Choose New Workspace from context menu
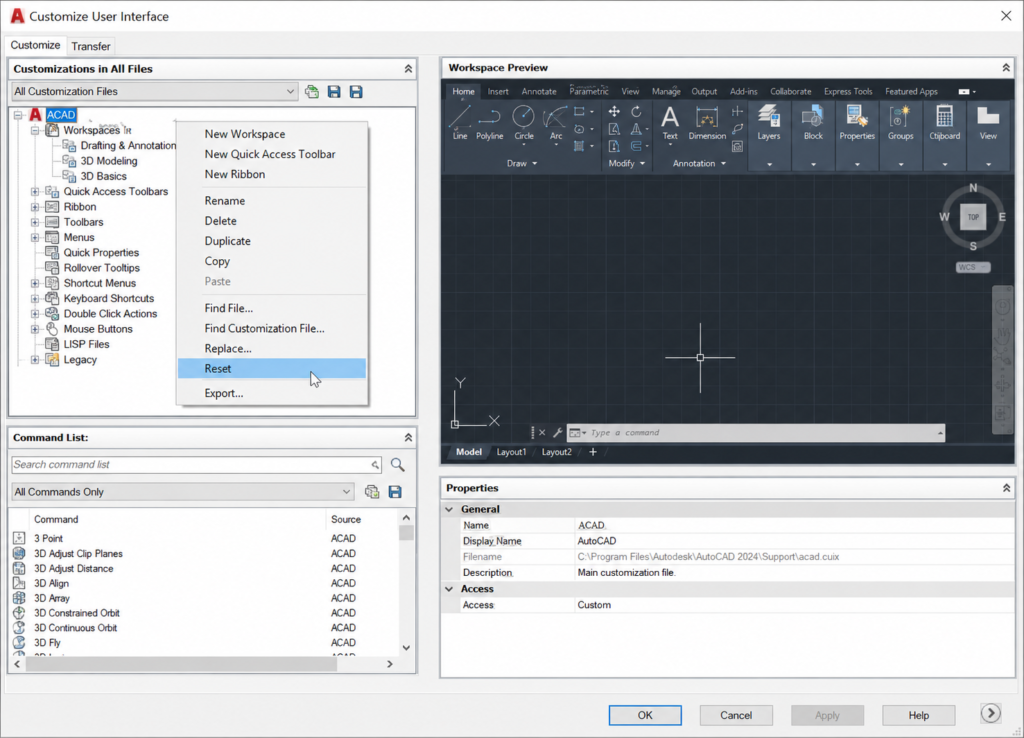1024x738 pixels. tap(271, 134)
